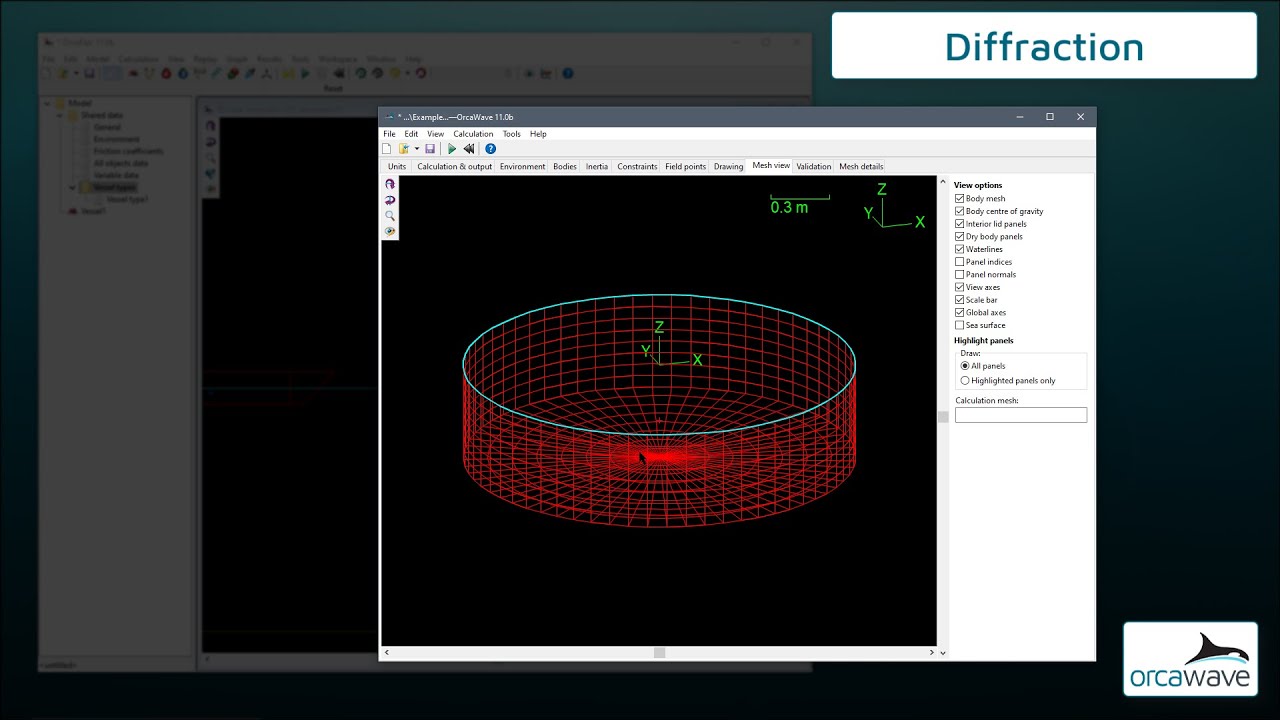Viewport: 1280px width, 720px height.
Task: Enable the Sea surface checkbox
Action: pyautogui.click(x=960, y=325)
